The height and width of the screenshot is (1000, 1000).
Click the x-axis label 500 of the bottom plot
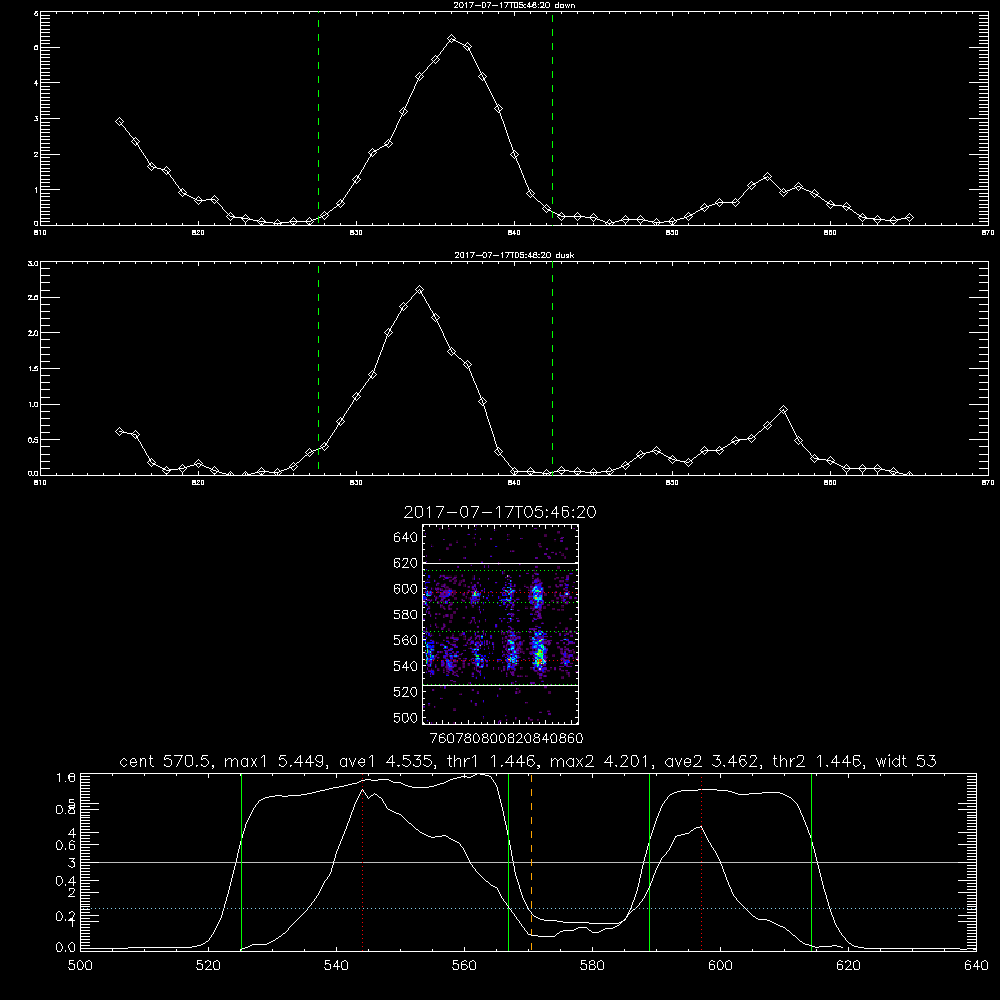(80, 966)
